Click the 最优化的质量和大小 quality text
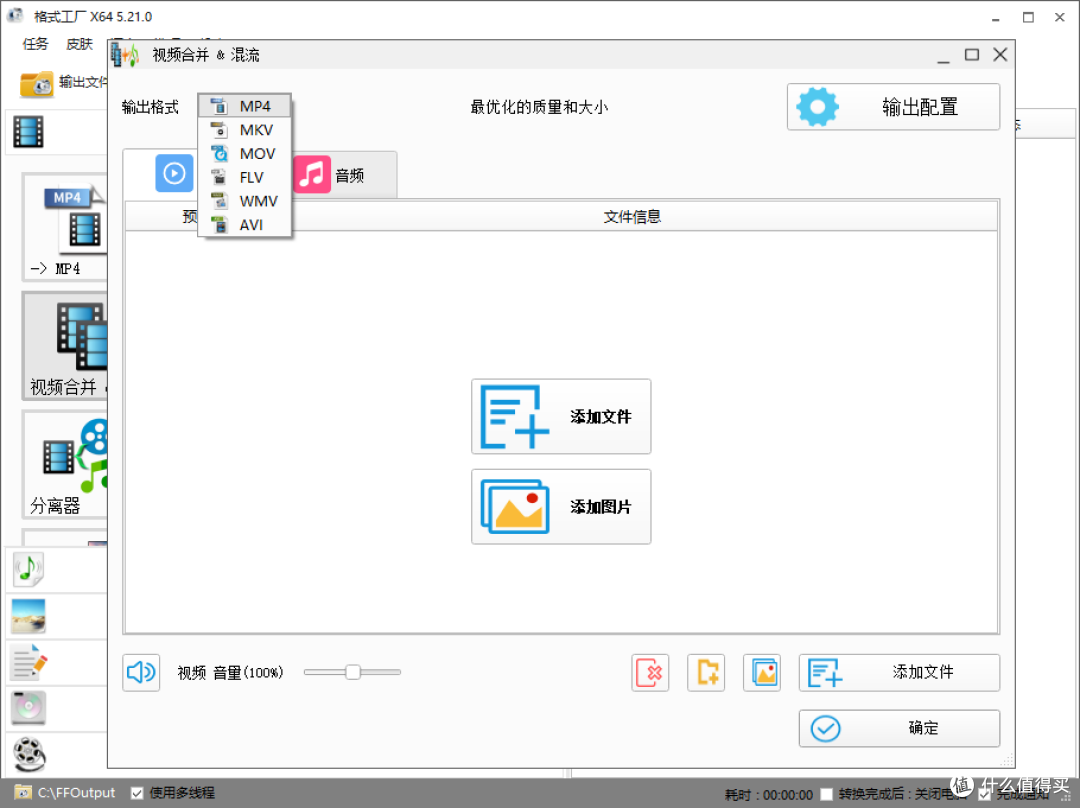Viewport: 1080px width, 808px height. [539, 107]
